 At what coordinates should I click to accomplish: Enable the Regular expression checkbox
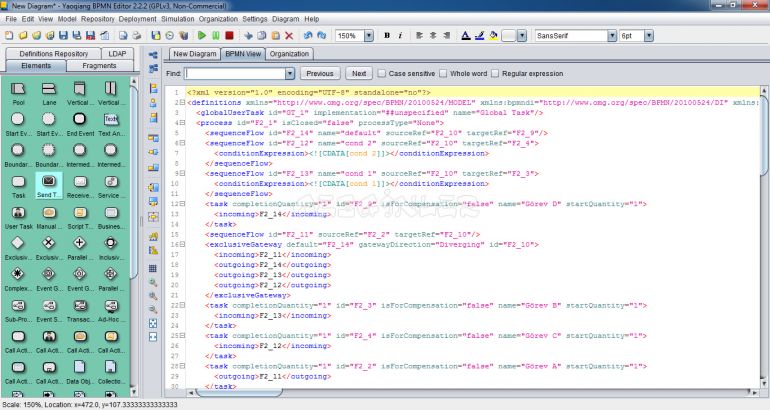click(495, 73)
